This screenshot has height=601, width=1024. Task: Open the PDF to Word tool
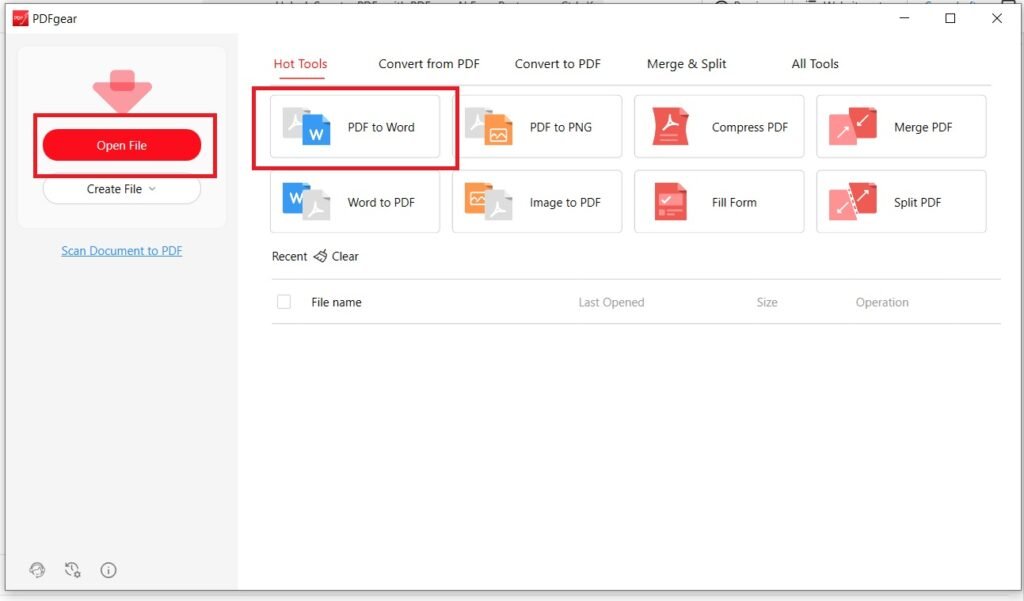coord(355,126)
